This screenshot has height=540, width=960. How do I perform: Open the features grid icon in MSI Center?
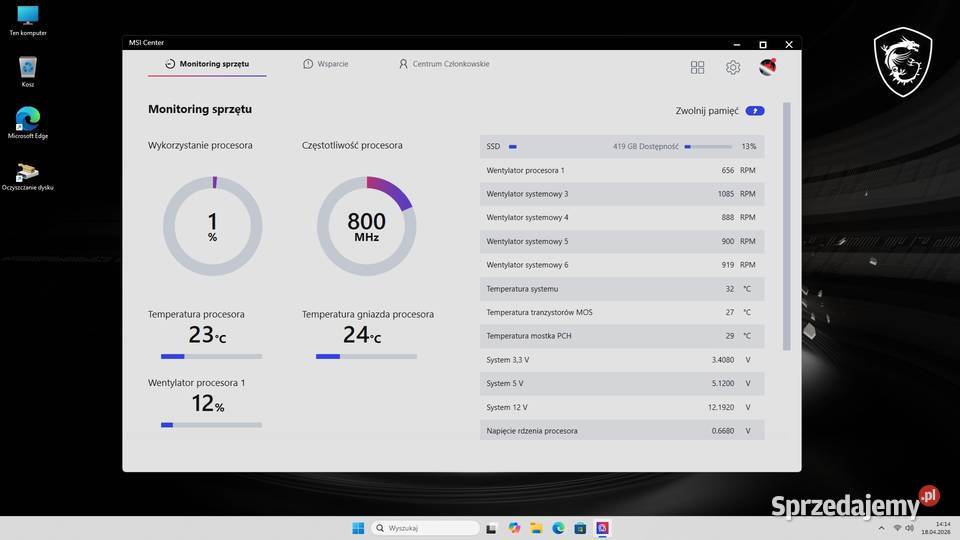coord(697,67)
